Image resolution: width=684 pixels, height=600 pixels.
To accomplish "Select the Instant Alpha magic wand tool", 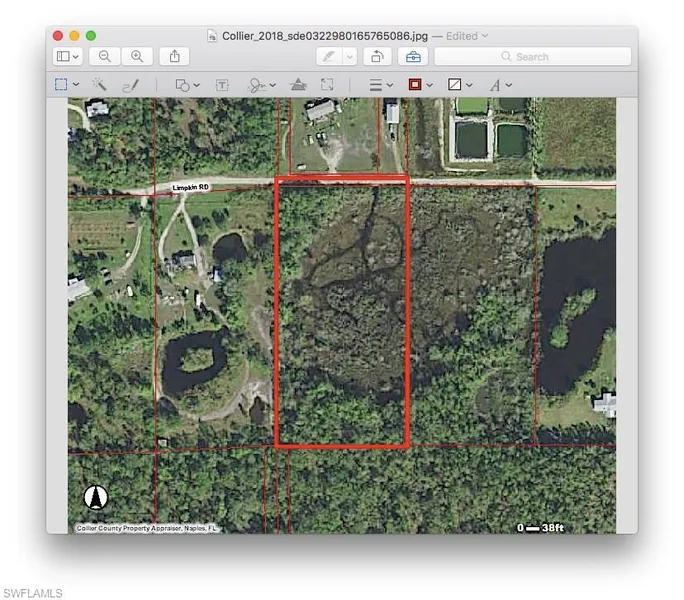I will (x=100, y=86).
